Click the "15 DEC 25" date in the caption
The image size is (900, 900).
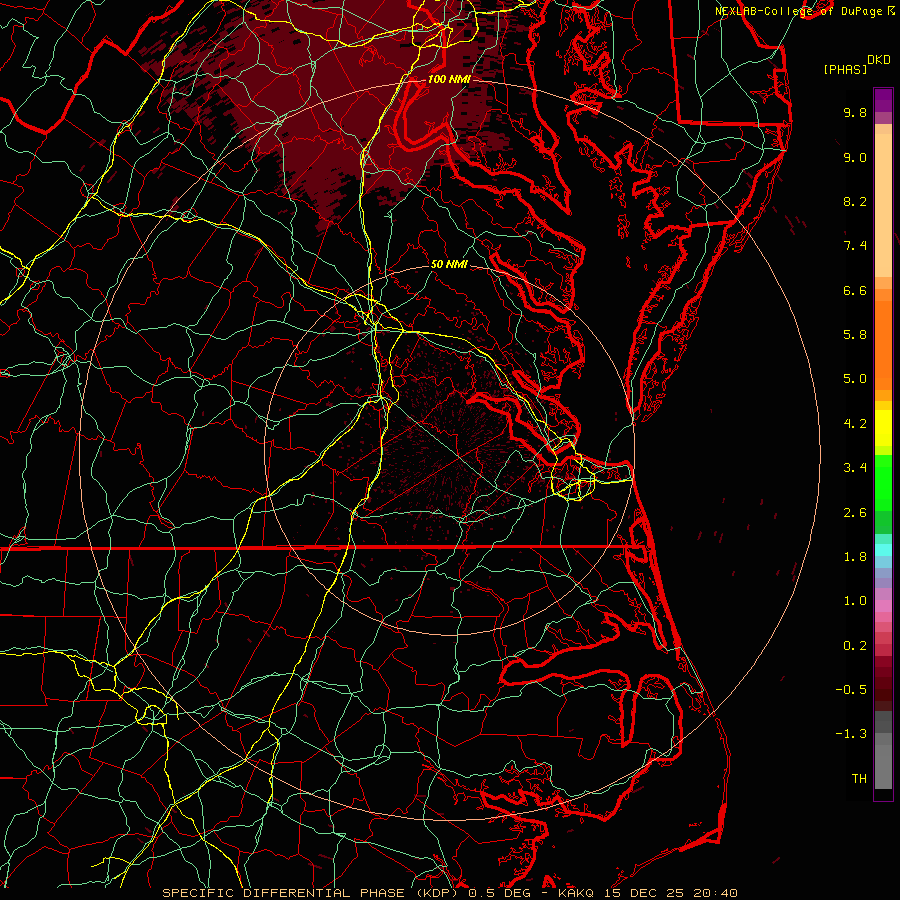645,893
